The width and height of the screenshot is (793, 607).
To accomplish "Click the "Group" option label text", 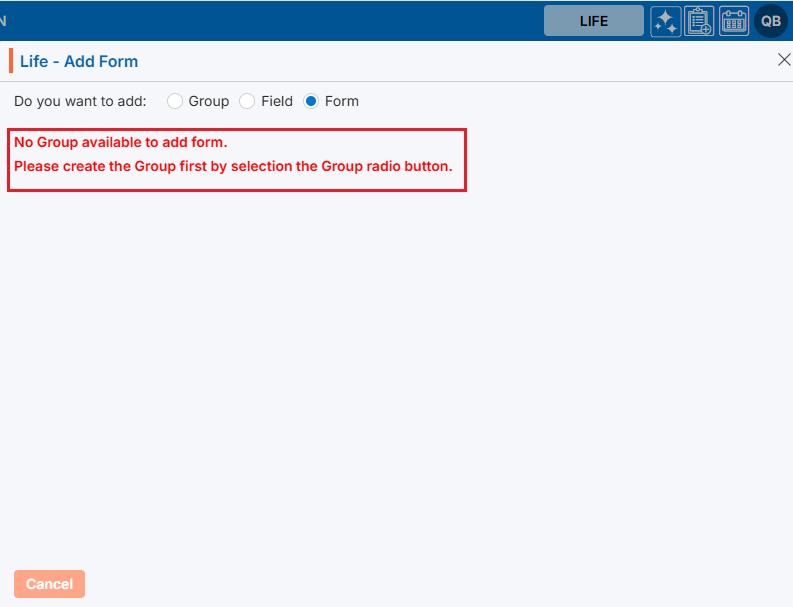I will point(208,101).
